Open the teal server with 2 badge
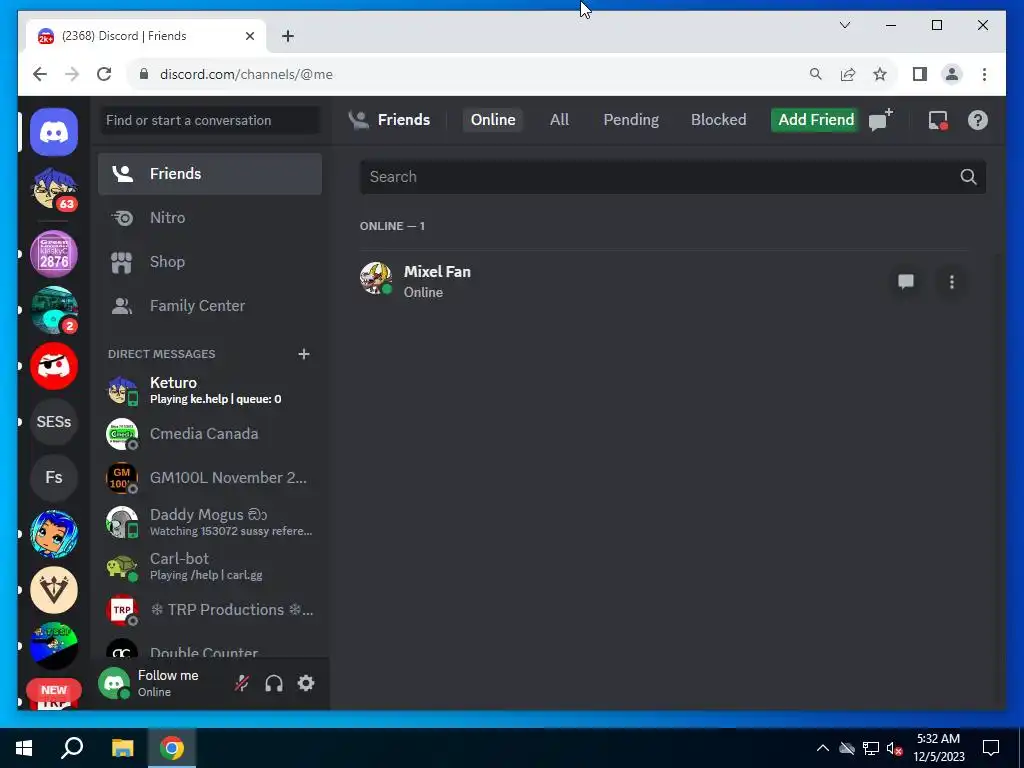Viewport: 1024px width, 768px height. pos(54,310)
